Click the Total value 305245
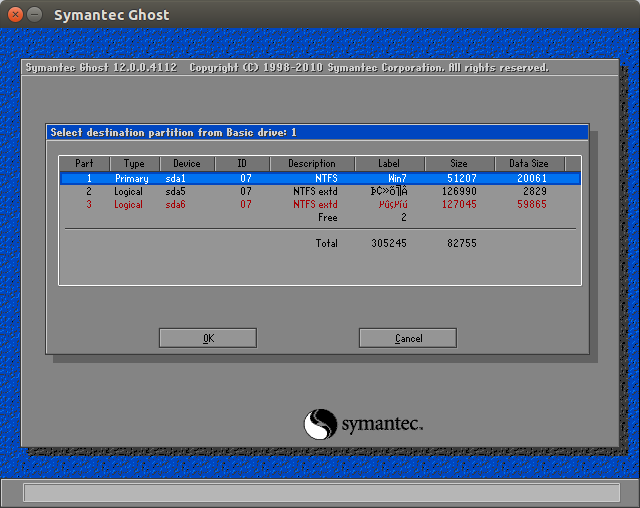Viewport: 640px width, 508px height. 389,244
